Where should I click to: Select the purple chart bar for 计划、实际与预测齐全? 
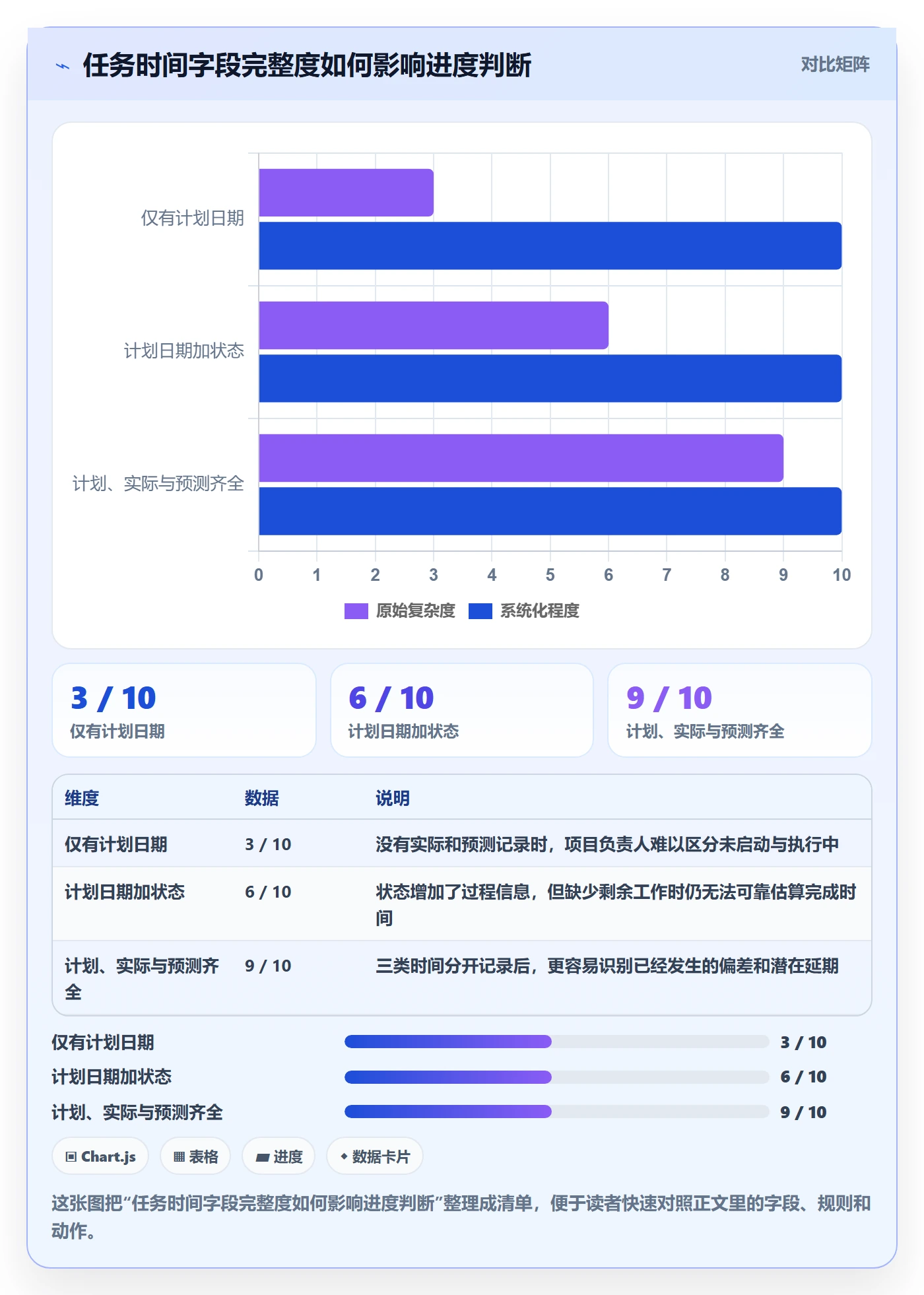521,458
